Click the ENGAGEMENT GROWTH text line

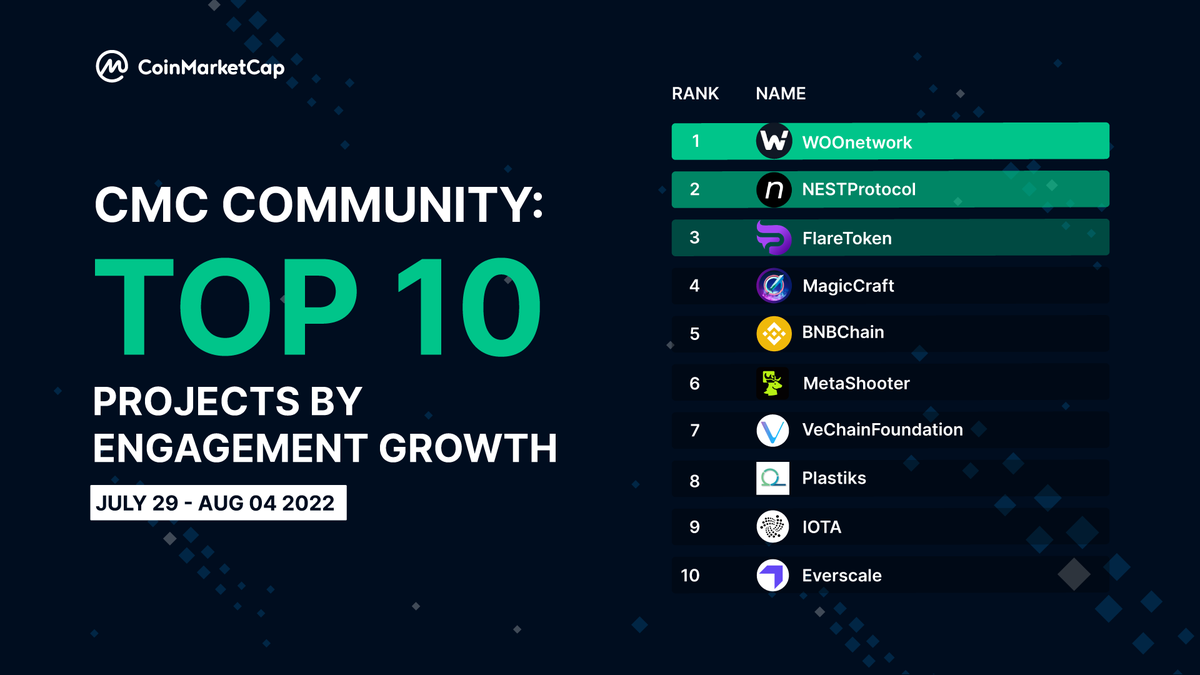pos(325,447)
